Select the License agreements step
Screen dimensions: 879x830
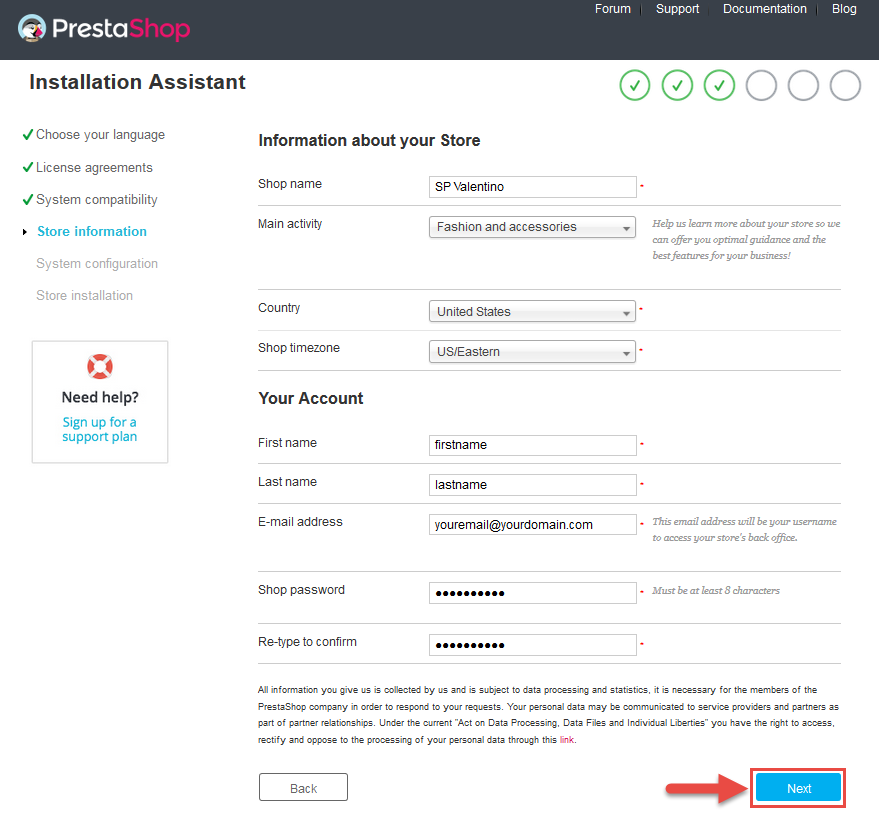94,167
